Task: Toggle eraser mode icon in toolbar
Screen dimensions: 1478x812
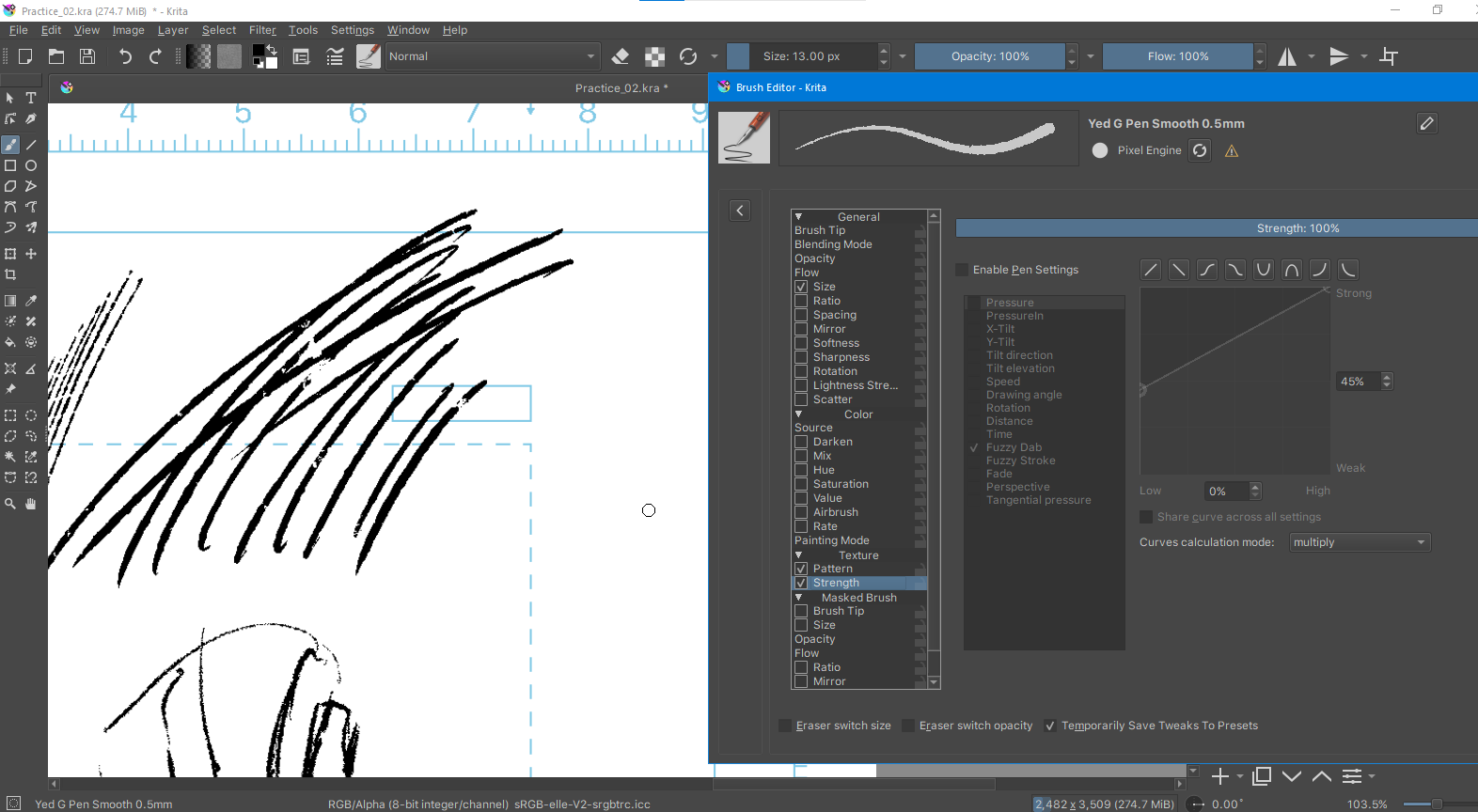Action: click(621, 56)
